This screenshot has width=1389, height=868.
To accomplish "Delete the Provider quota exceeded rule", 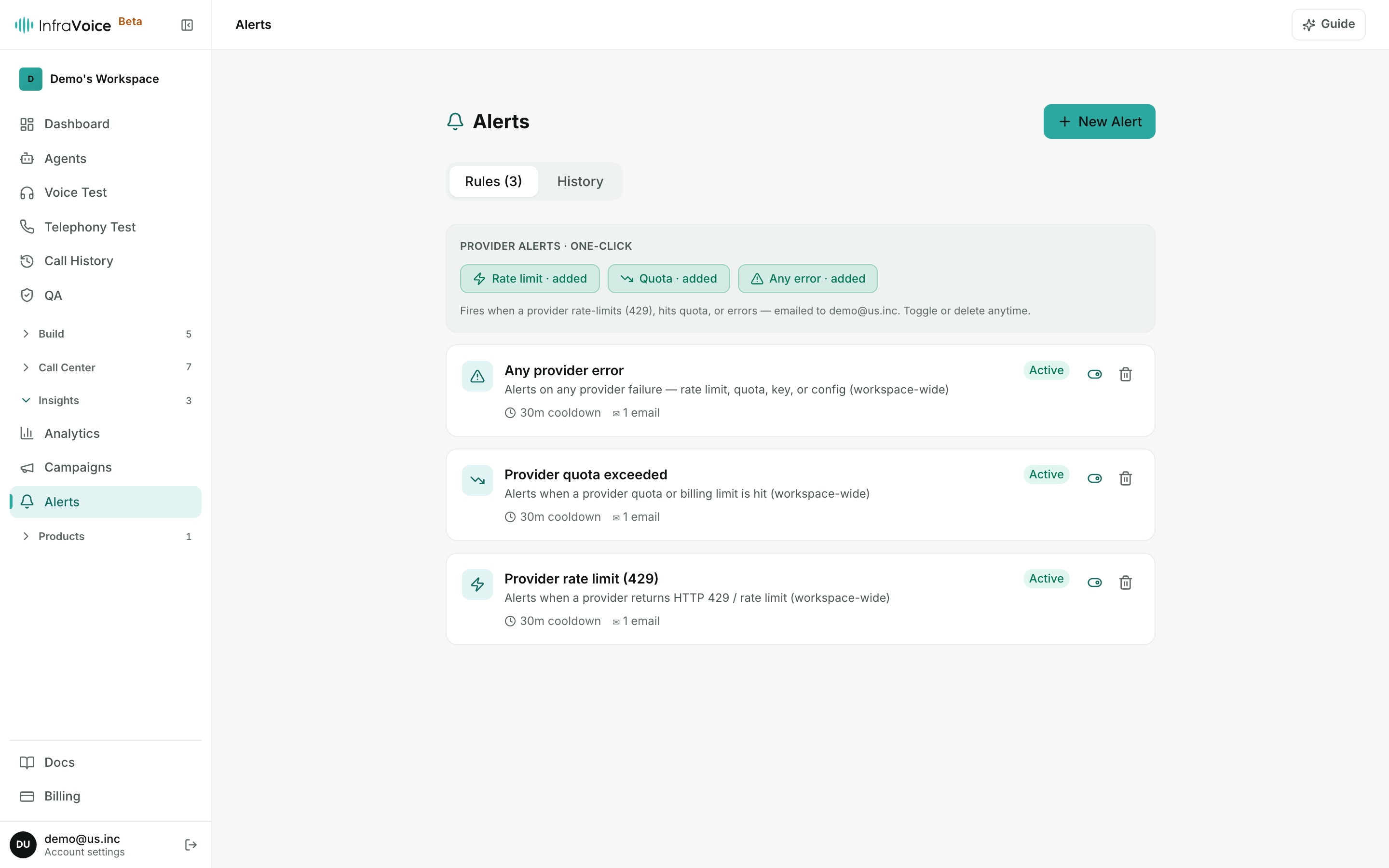I will [1125, 478].
